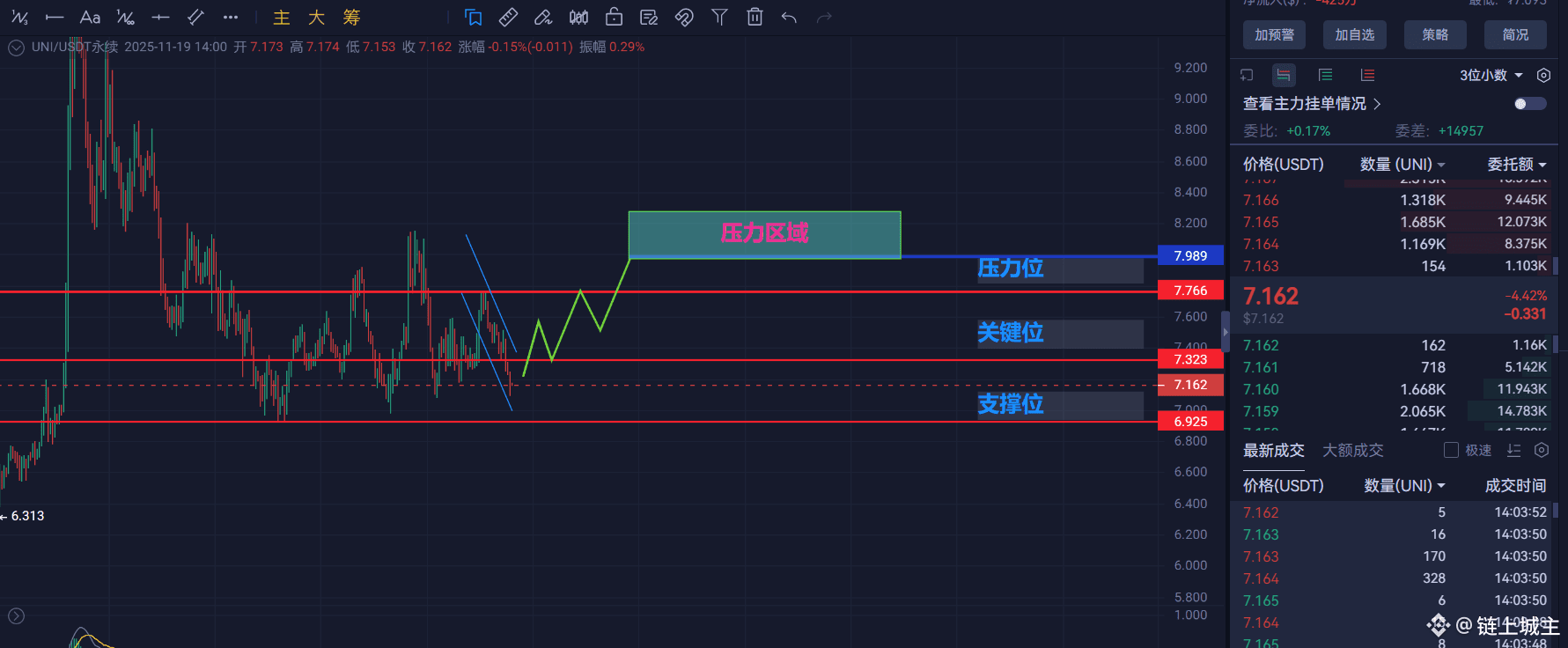Click the 加自选 add to watchlist button

pyautogui.click(x=1354, y=34)
